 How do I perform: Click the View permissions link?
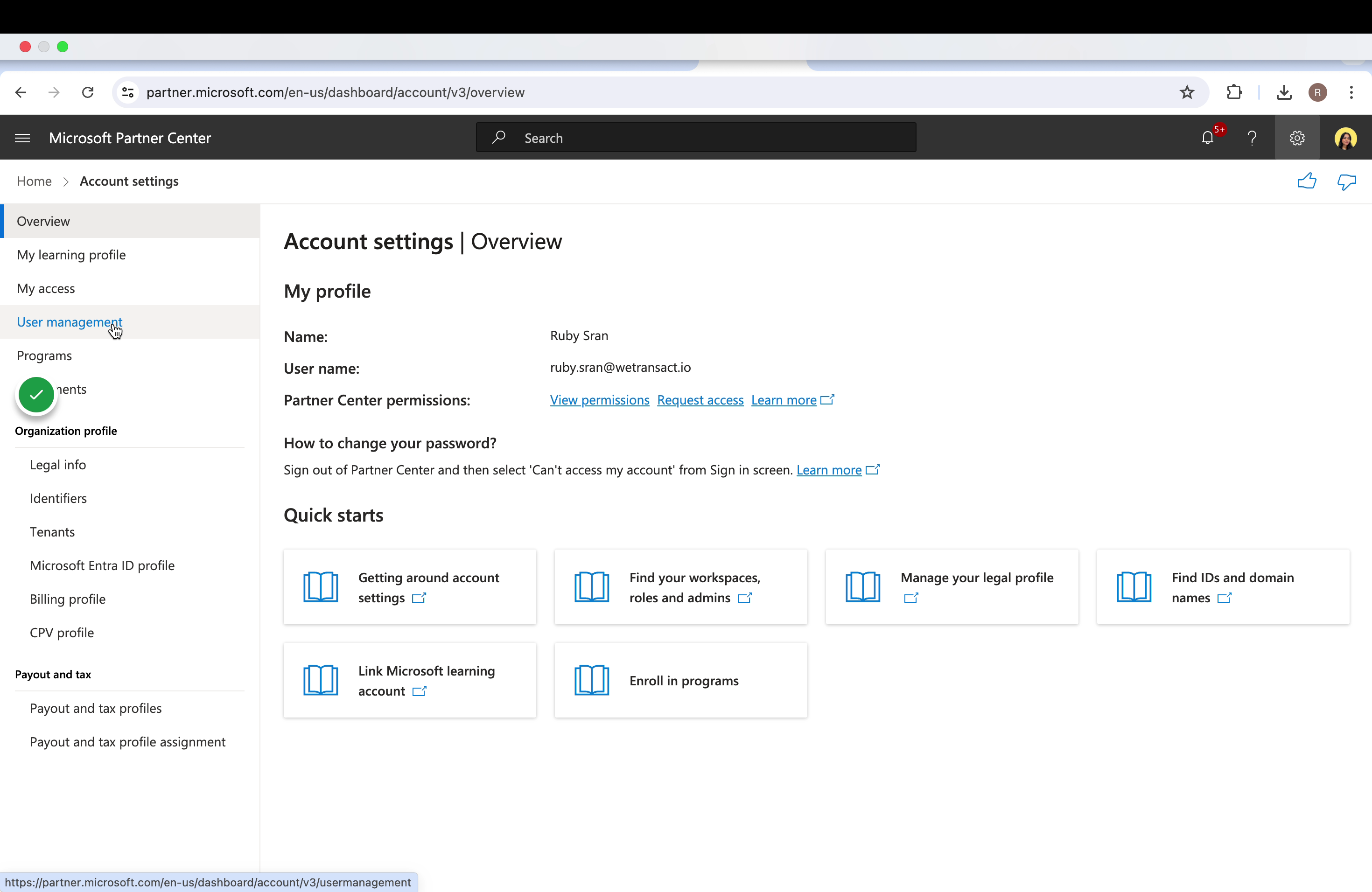coord(600,400)
